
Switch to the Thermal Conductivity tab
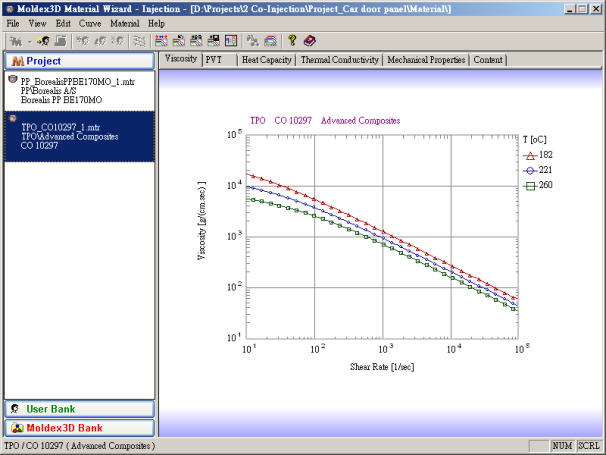[x=340, y=60]
